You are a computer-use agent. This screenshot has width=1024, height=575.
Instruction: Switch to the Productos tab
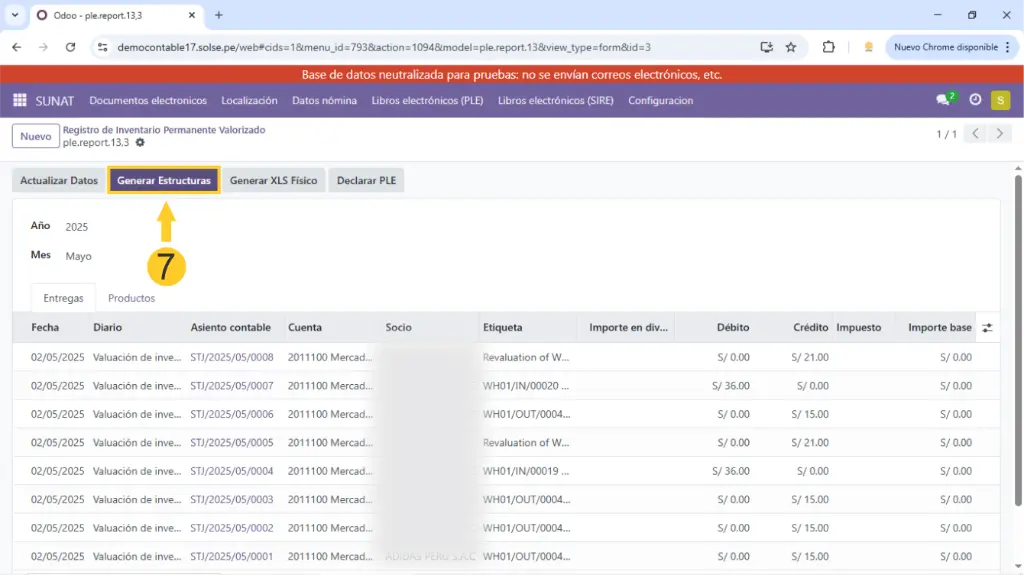131,298
